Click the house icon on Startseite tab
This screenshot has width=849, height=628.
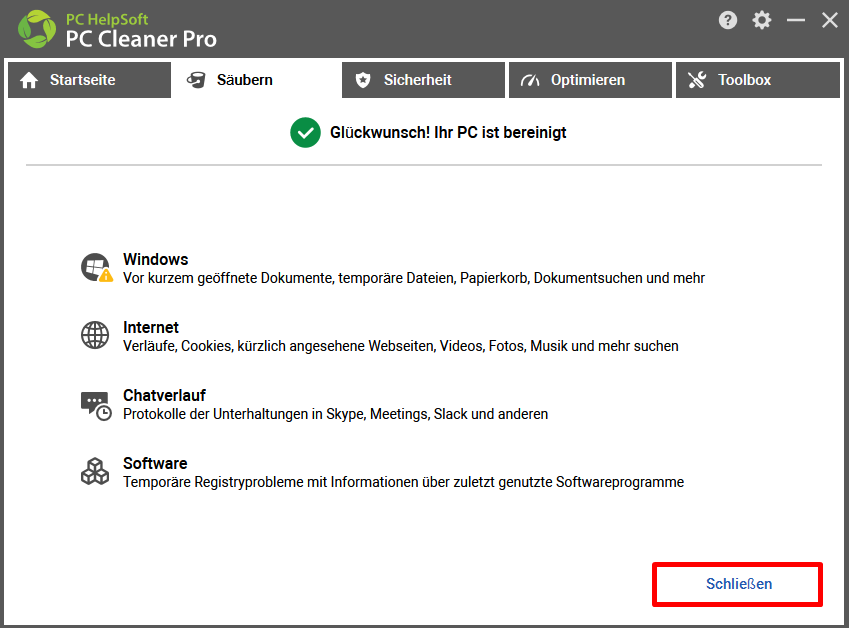pyautogui.click(x=29, y=80)
